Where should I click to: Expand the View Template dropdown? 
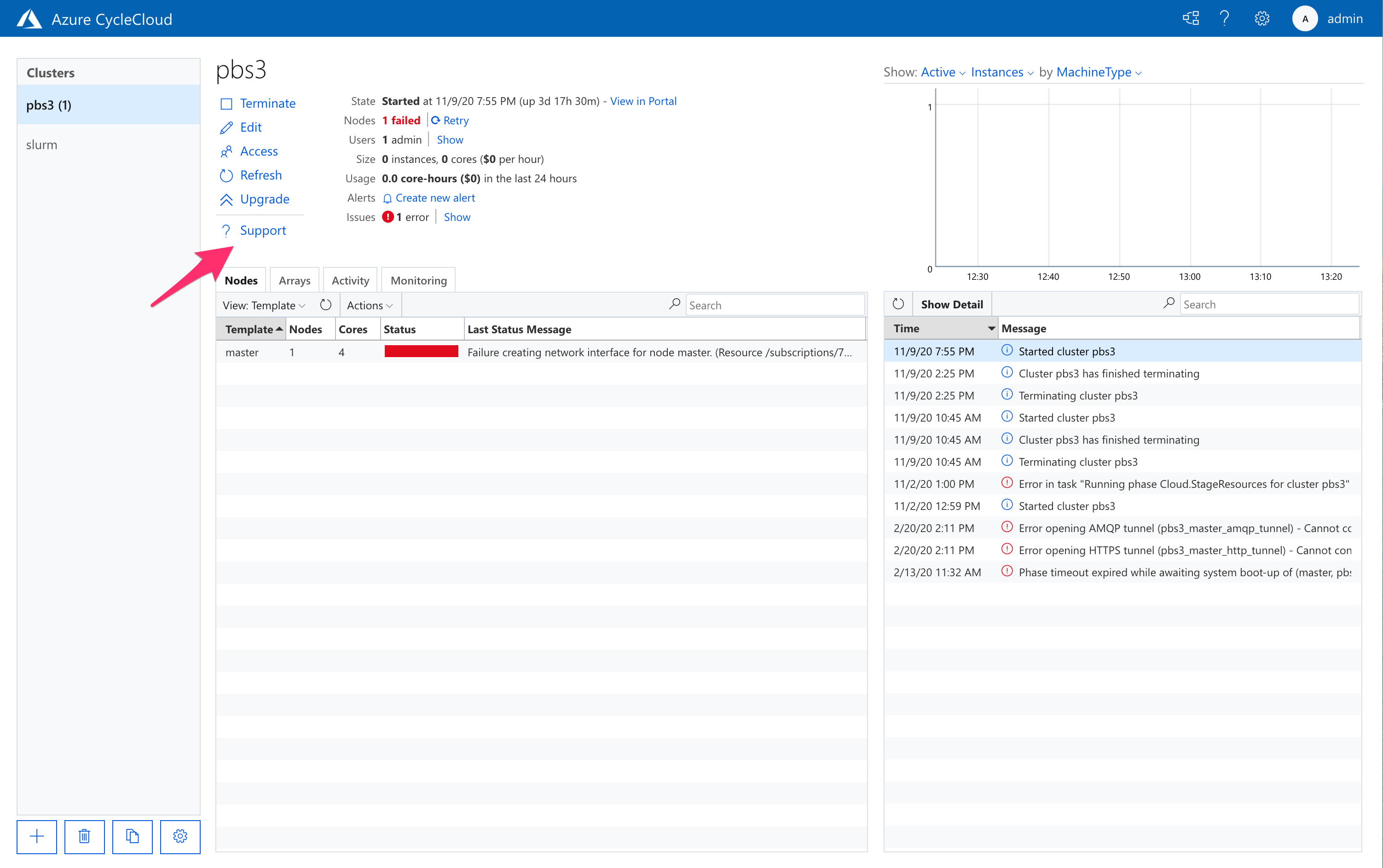point(263,305)
